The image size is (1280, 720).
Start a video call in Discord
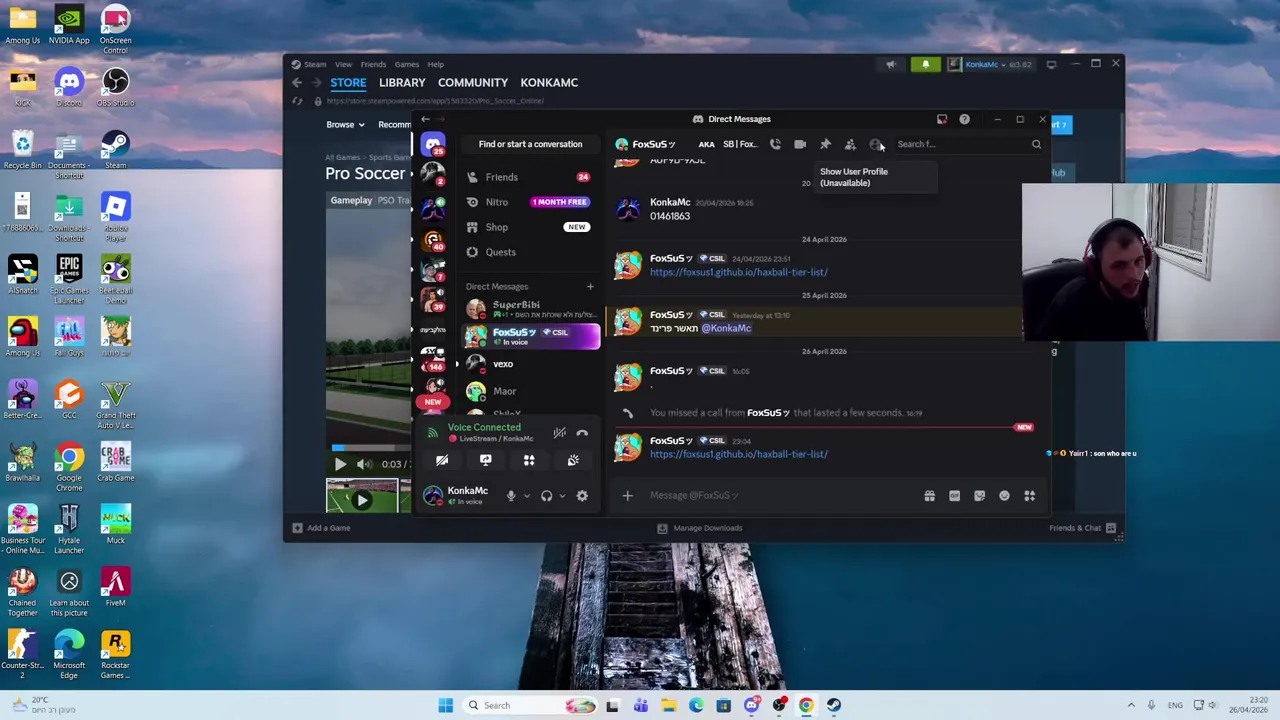(800, 144)
